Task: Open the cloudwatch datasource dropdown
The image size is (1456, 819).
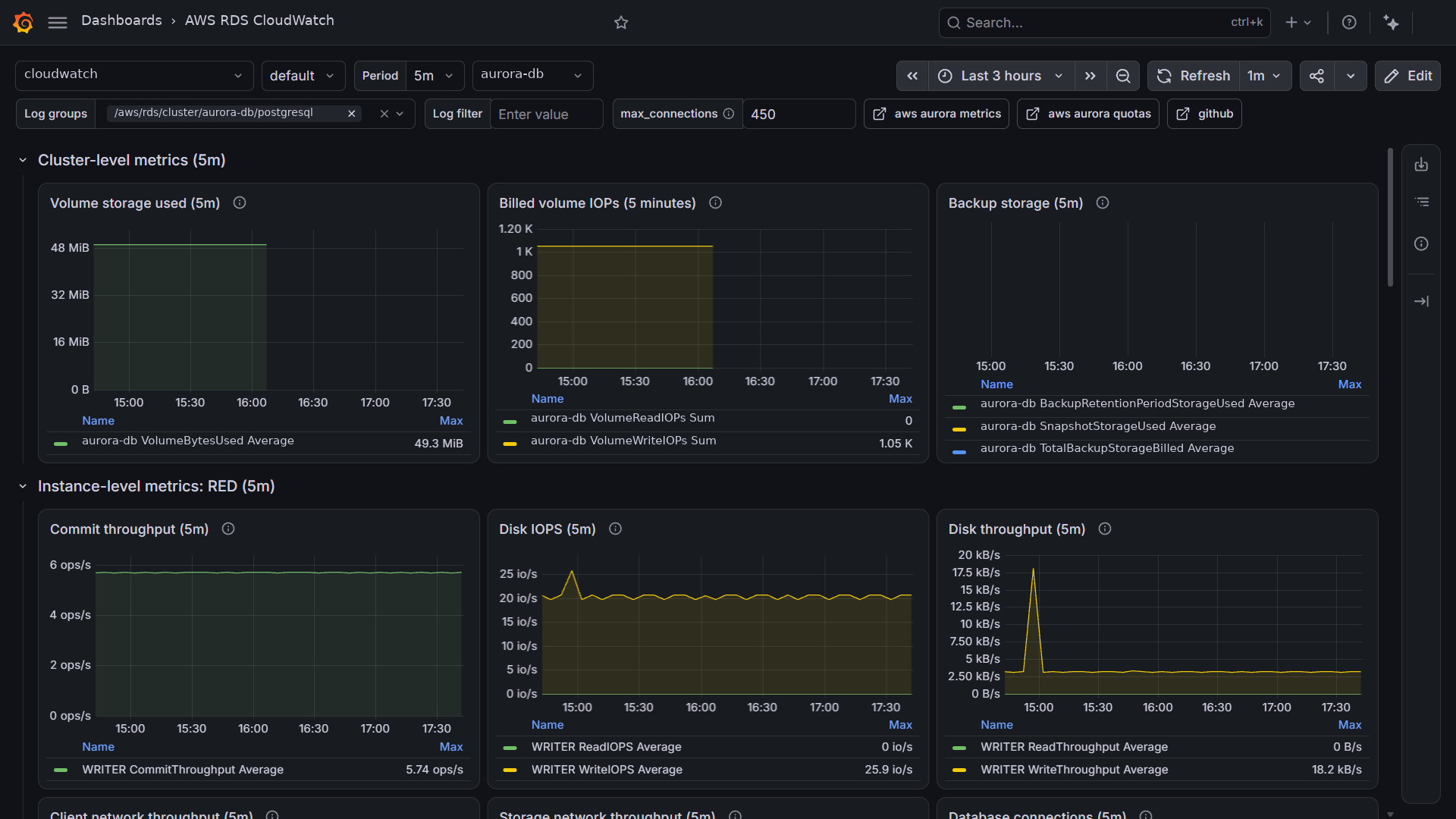Action: tap(134, 76)
